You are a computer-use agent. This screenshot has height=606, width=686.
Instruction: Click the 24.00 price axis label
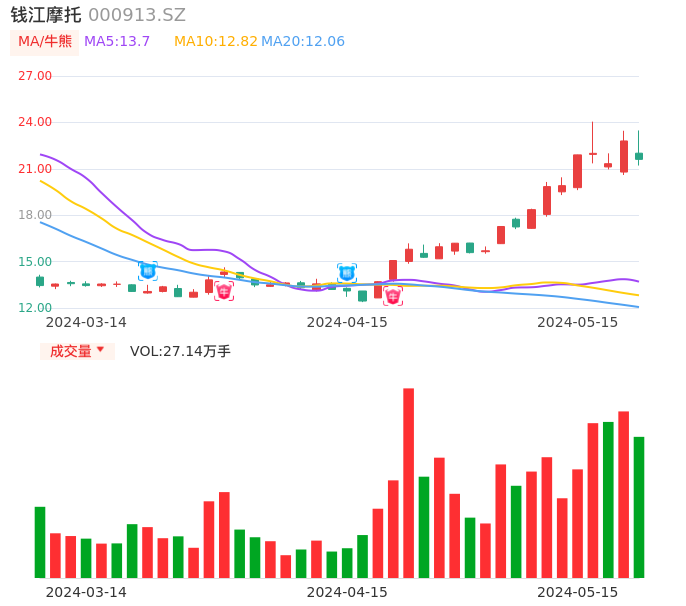point(35,122)
